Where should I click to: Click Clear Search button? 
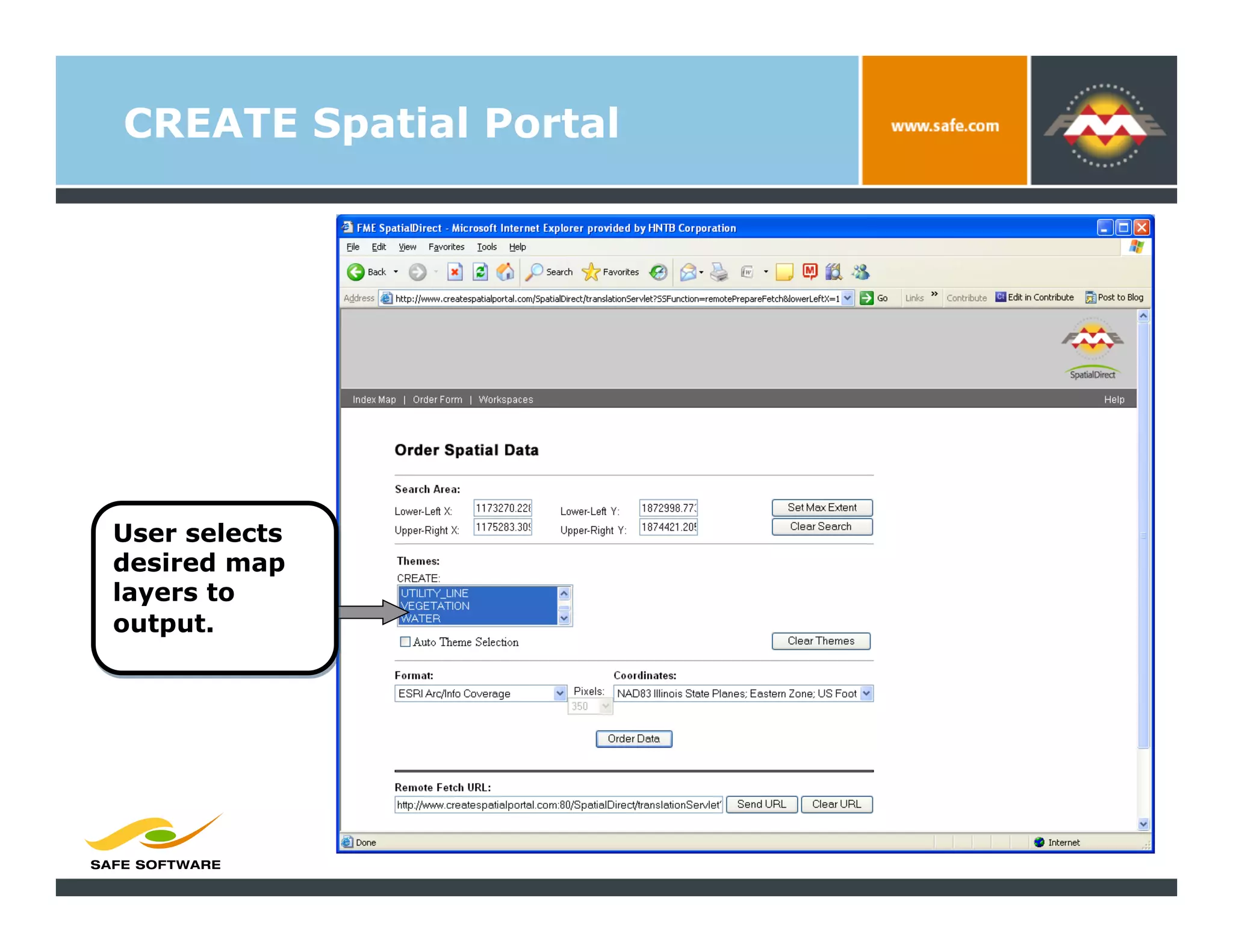pos(822,527)
